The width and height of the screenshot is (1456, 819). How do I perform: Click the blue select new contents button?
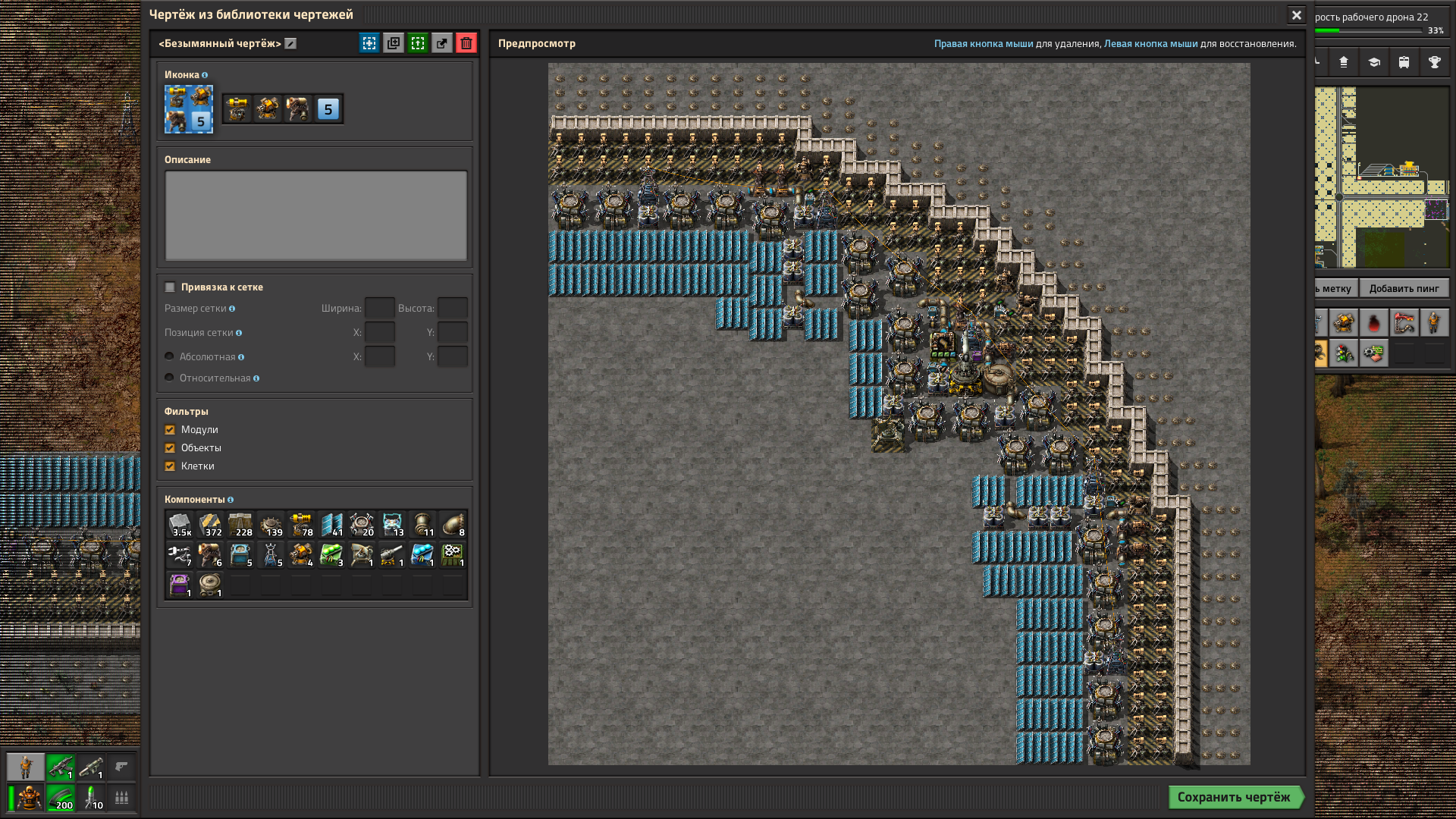(x=369, y=43)
